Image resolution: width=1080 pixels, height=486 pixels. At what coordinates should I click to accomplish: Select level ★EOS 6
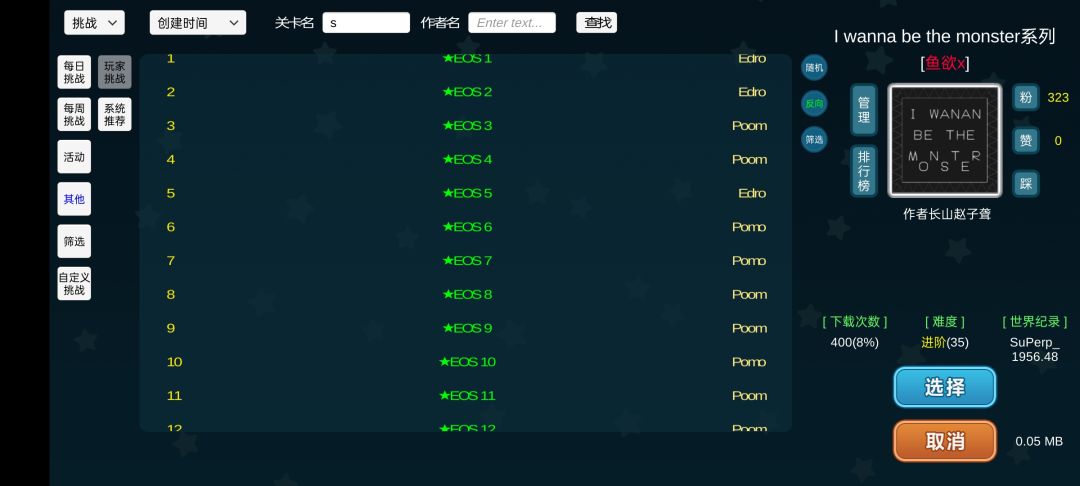click(x=466, y=227)
